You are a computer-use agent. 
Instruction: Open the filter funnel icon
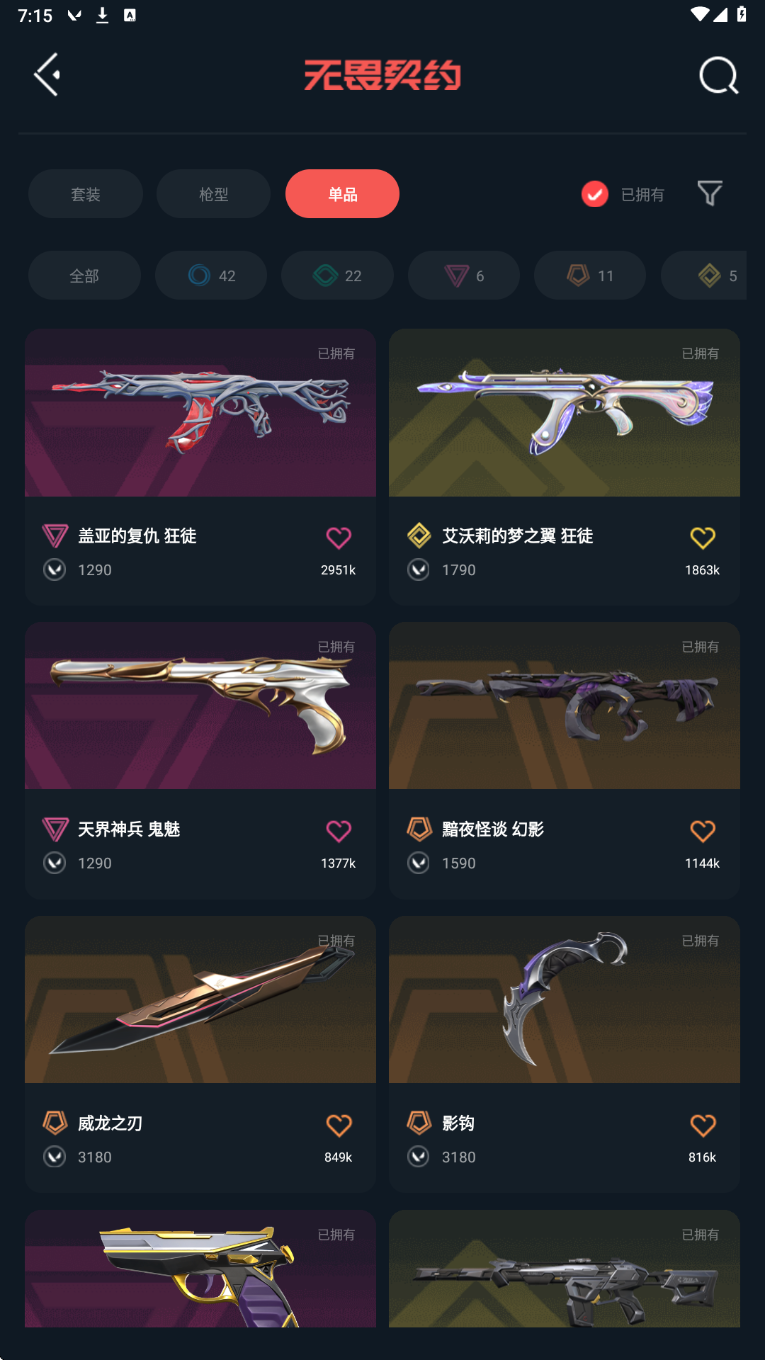[x=710, y=193]
